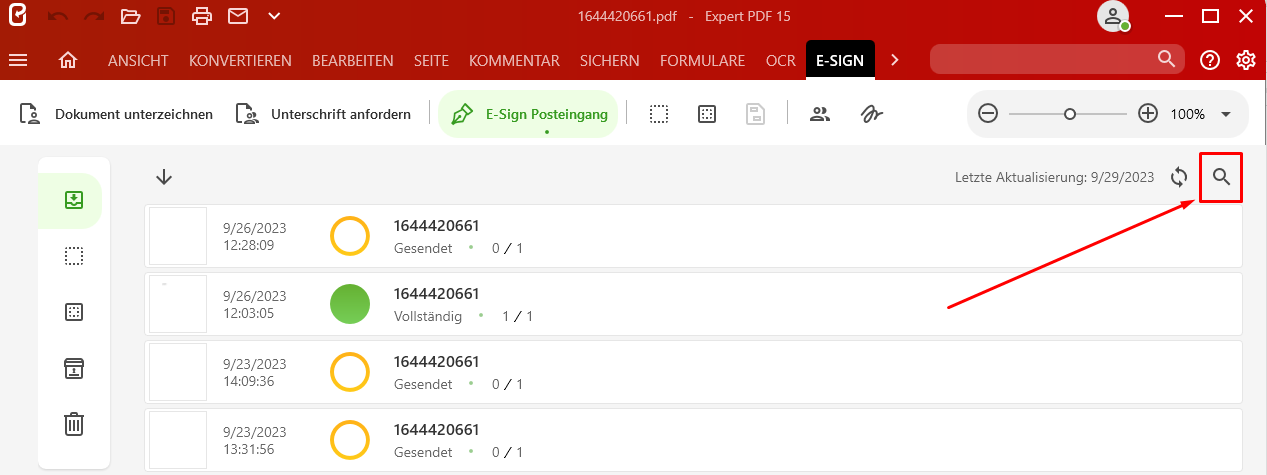
Task: Zoom out with minus button
Action: (x=988, y=114)
